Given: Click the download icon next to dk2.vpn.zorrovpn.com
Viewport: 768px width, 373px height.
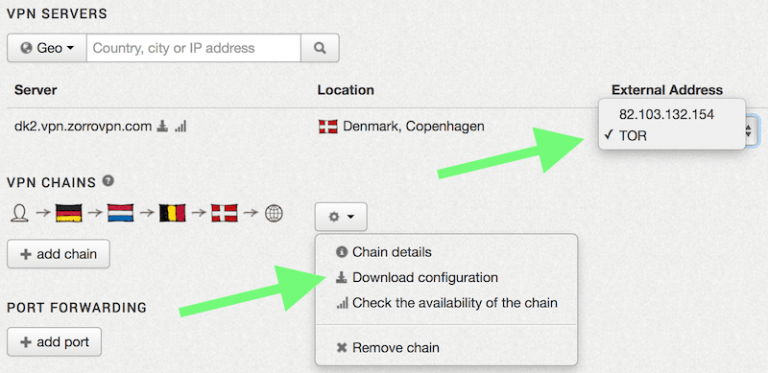Looking at the screenshot, I should click(x=163, y=127).
